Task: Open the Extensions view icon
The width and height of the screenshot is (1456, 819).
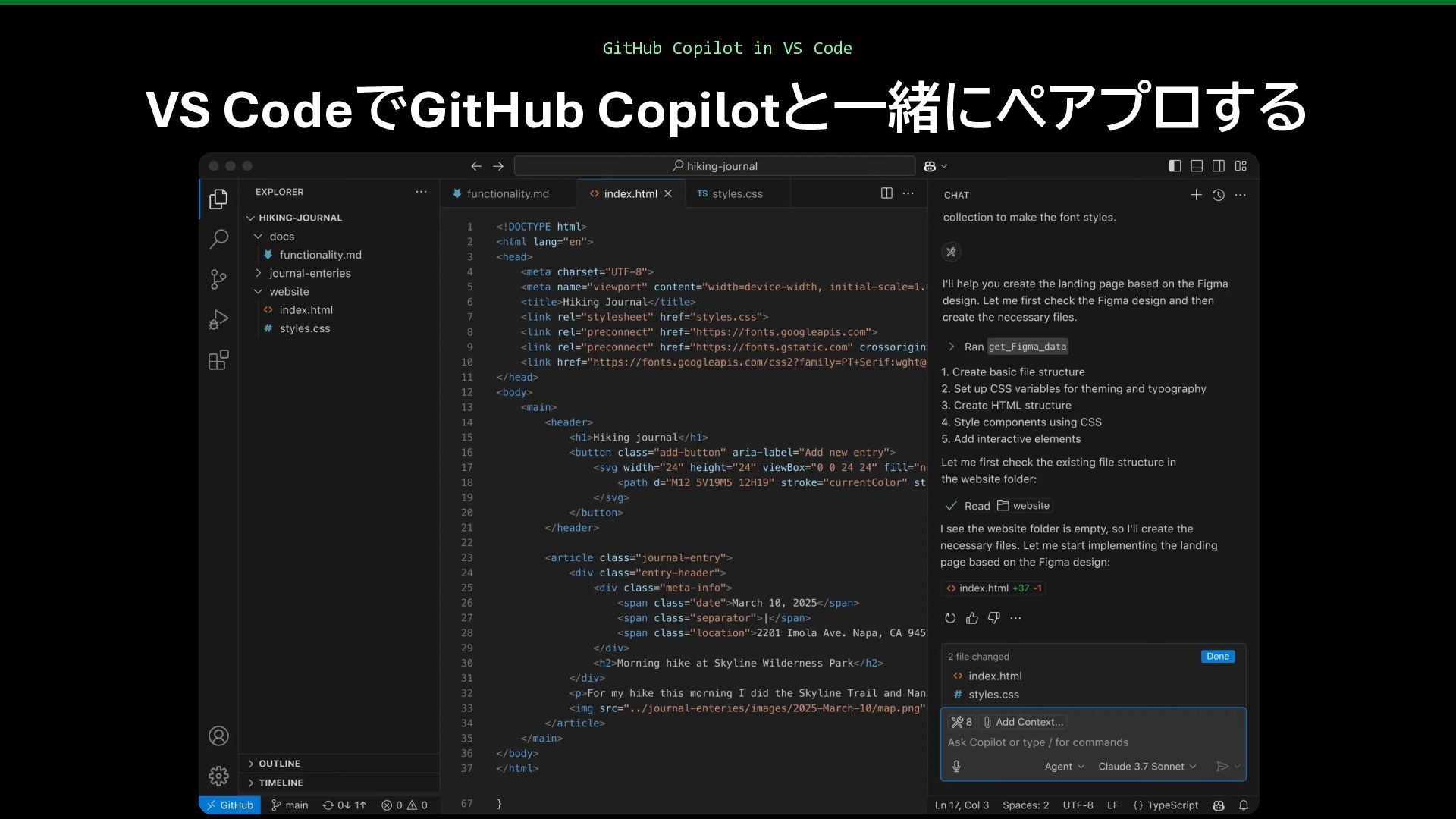Action: point(218,359)
